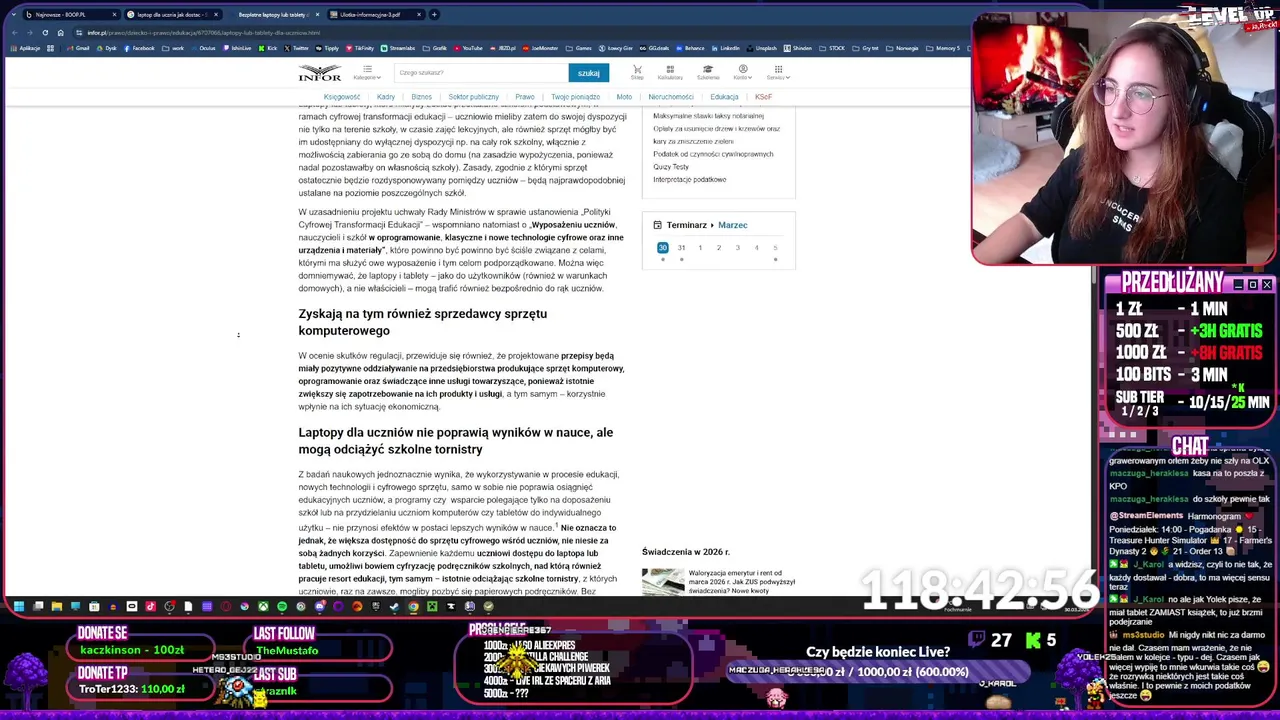
Task: Click the Marzec month link in Terminarz
Action: click(732, 225)
